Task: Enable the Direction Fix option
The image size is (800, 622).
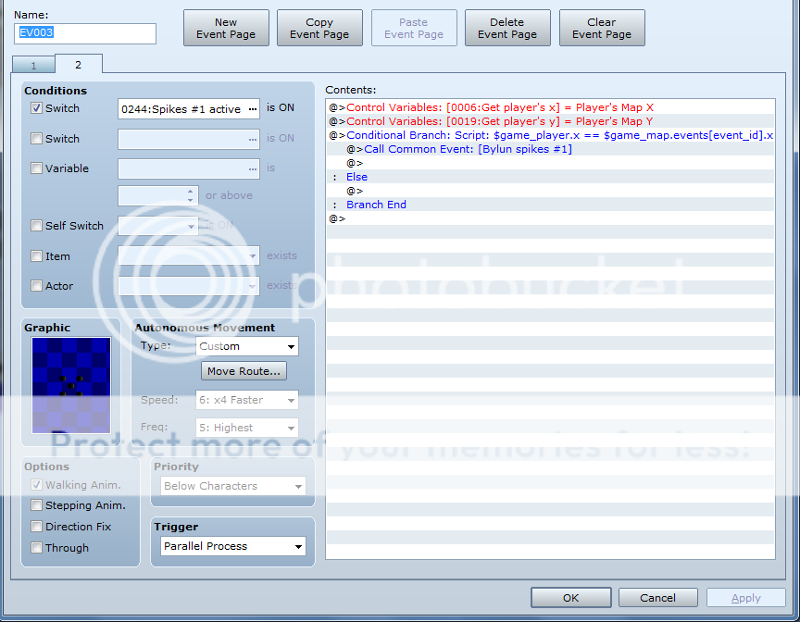Action: 37,527
